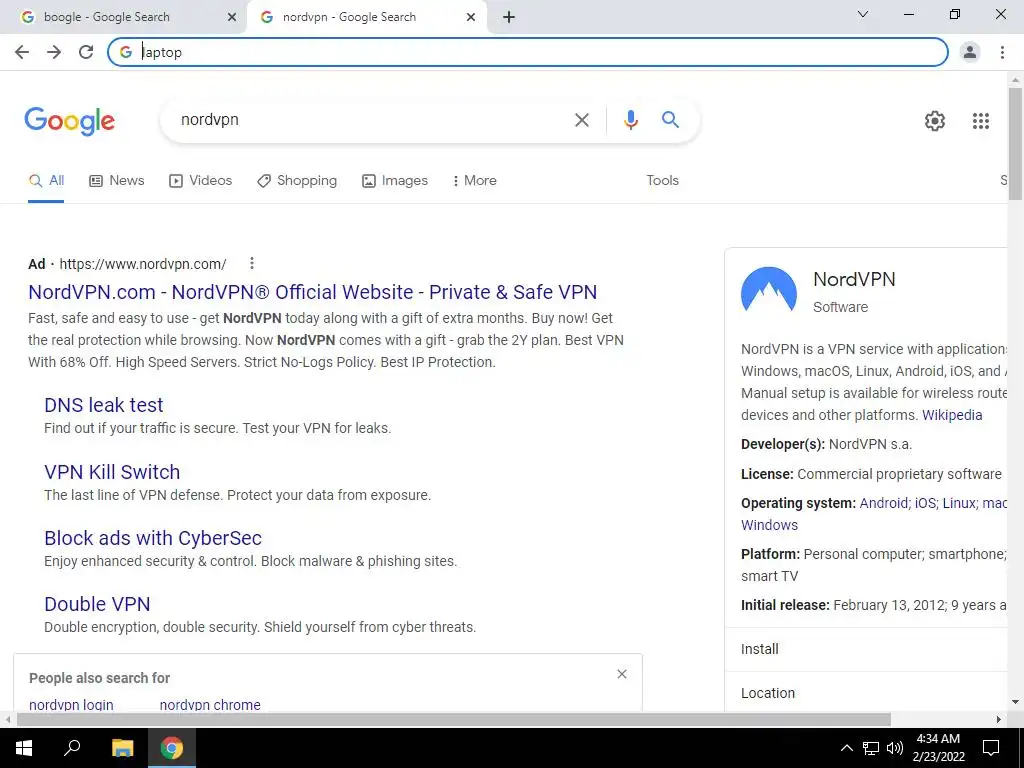The height and width of the screenshot is (768, 1024).
Task: Open File Explorer from the taskbar
Action: pos(122,748)
